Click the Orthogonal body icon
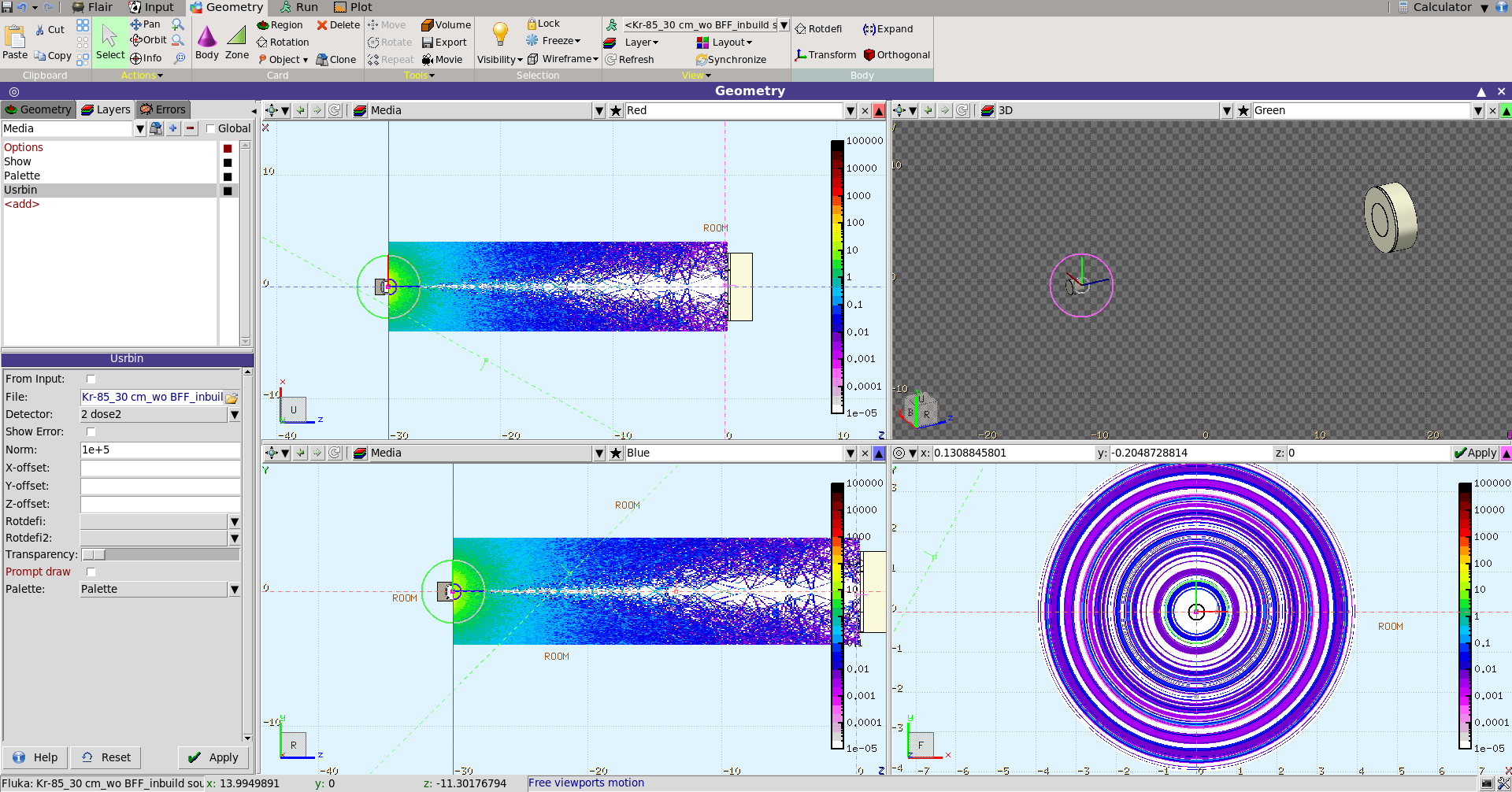Viewport: 1512px width, 792px height. click(869, 55)
